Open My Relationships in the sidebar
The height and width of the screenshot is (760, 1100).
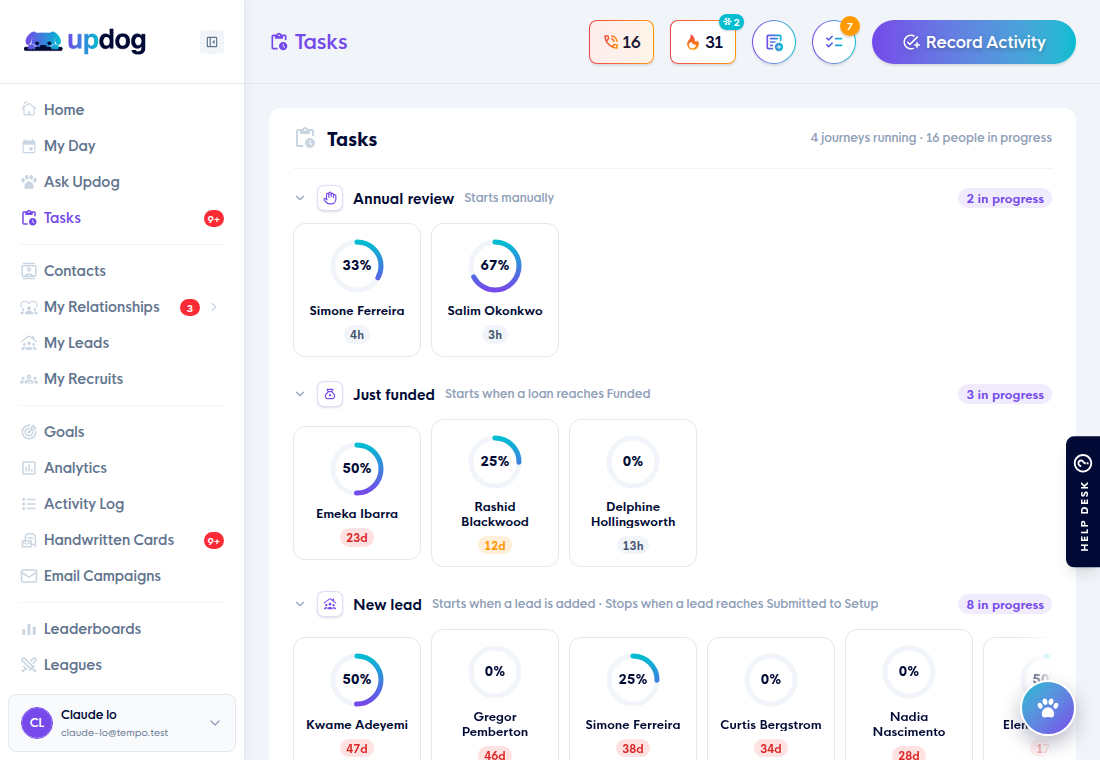[x=102, y=307]
